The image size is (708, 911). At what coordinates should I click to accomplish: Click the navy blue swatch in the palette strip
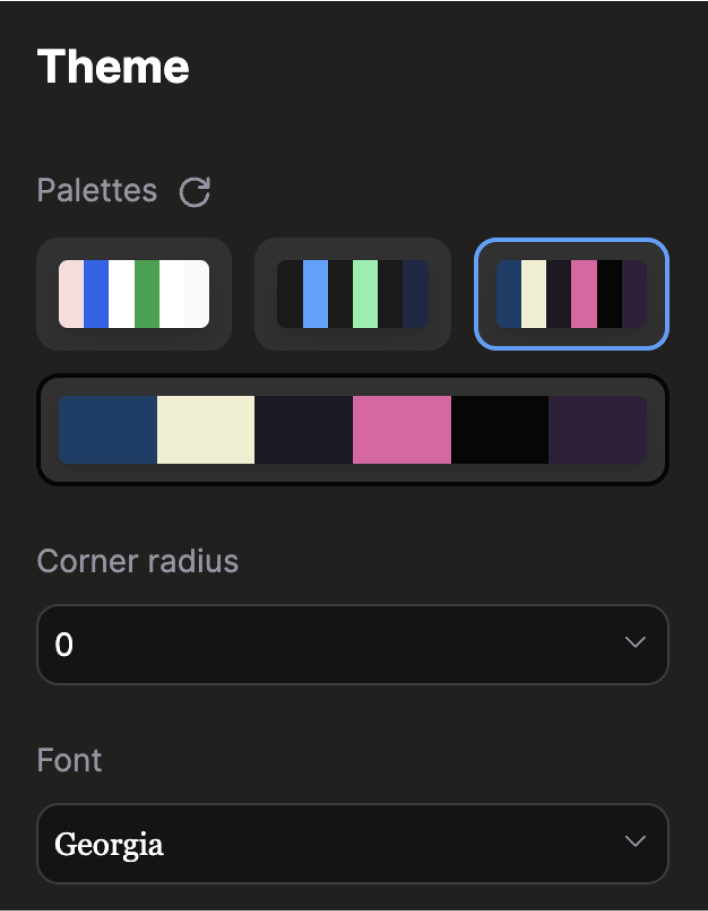108,429
